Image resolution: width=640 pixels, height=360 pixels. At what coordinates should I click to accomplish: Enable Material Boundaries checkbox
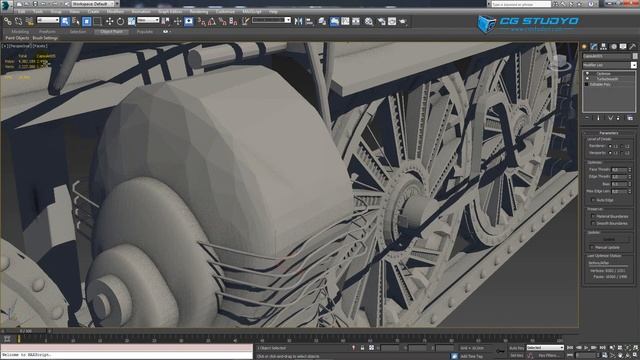pos(593,216)
